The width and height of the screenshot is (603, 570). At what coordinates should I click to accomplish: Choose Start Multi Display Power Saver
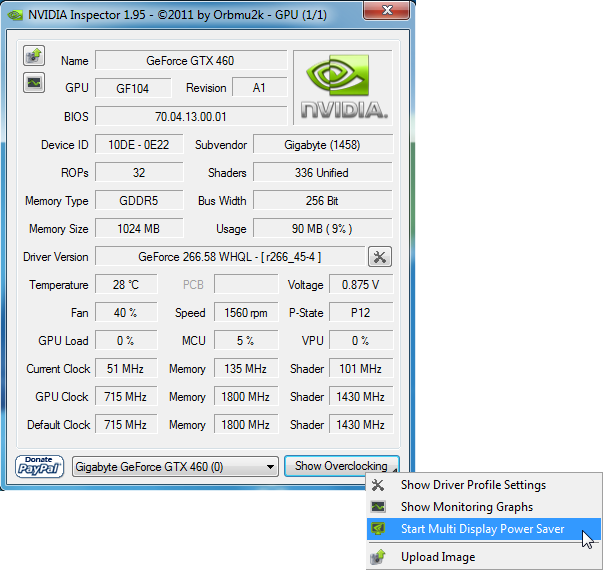pyautogui.click(x=484, y=529)
